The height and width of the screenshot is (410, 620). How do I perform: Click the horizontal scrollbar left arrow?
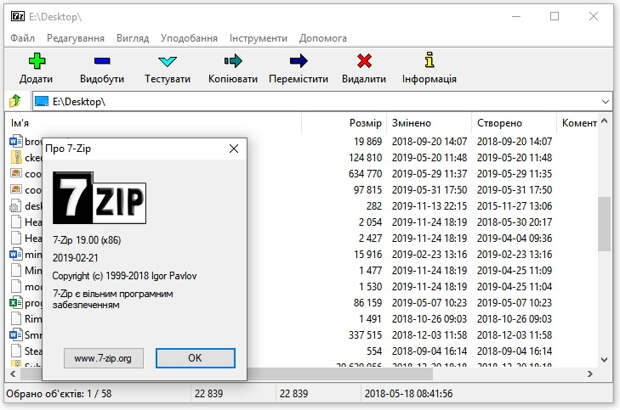click(x=13, y=374)
